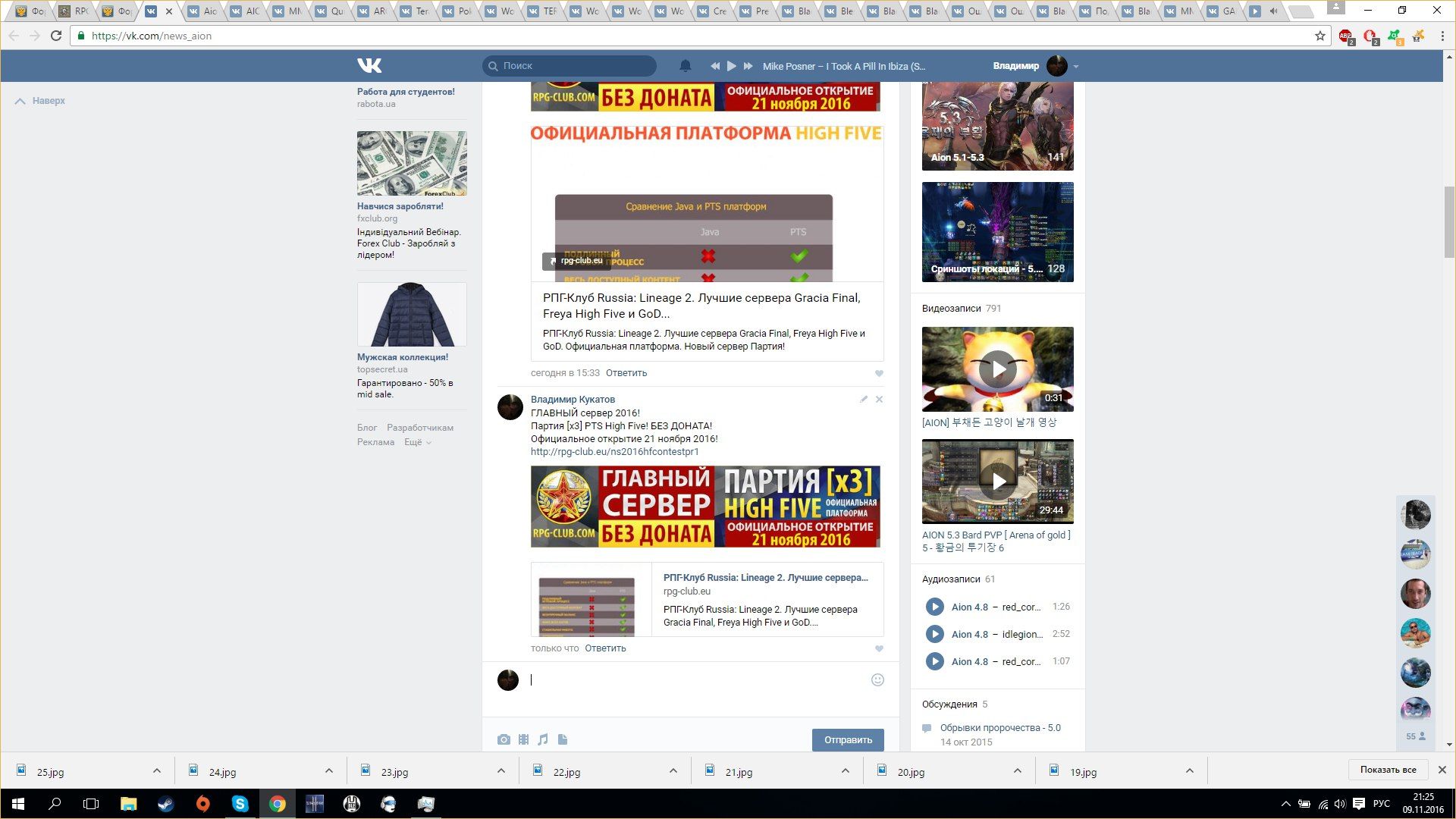This screenshot has height=819, width=1456.
Task: Bookmark the page with the star icon
Action: [1319, 36]
